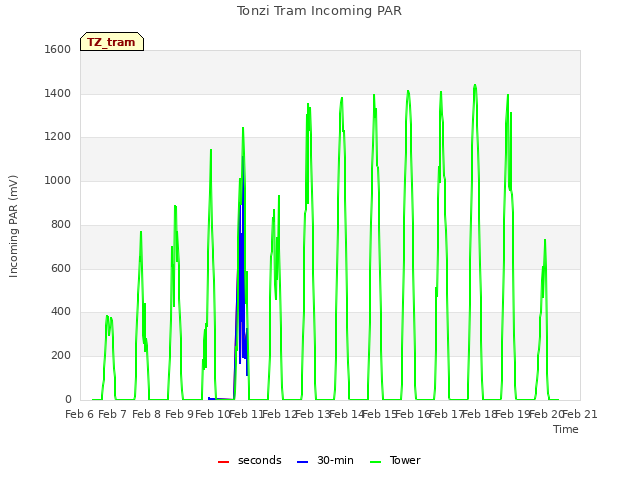Click the 800 y-axis tick label
The height and width of the screenshot is (480, 640).
coord(61,224)
